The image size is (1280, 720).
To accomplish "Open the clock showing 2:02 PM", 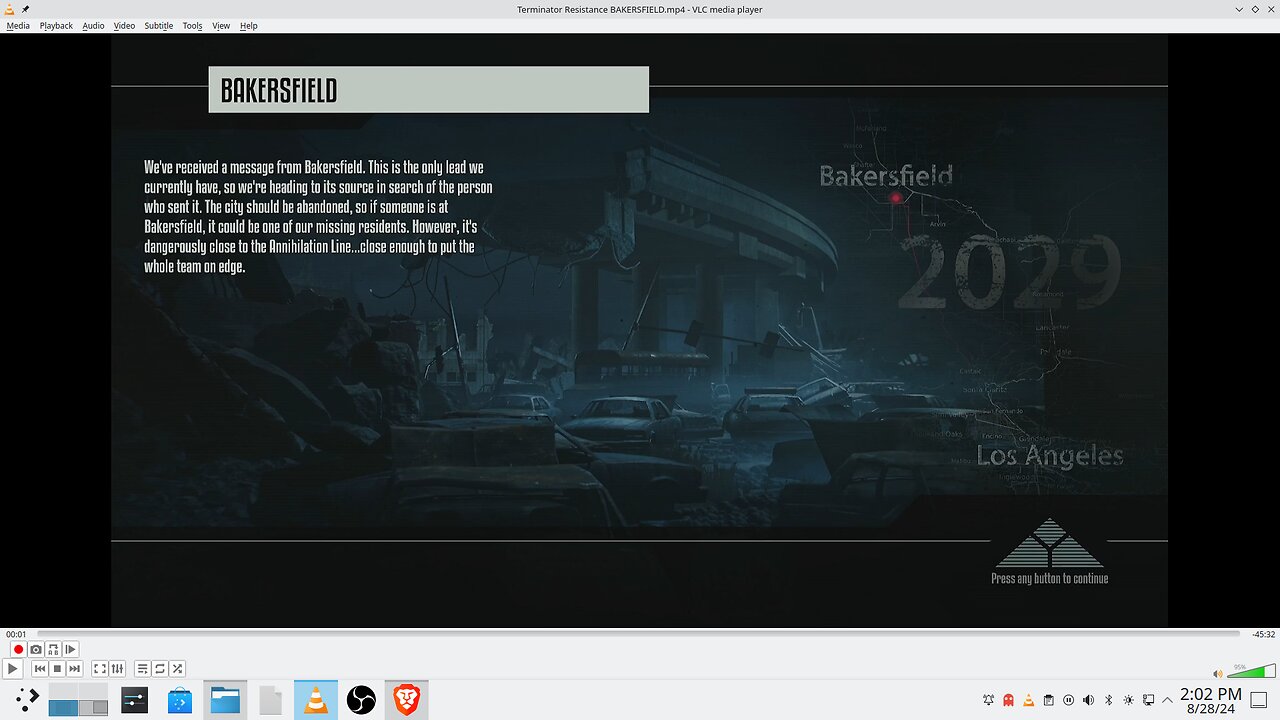I will pos(1210,700).
